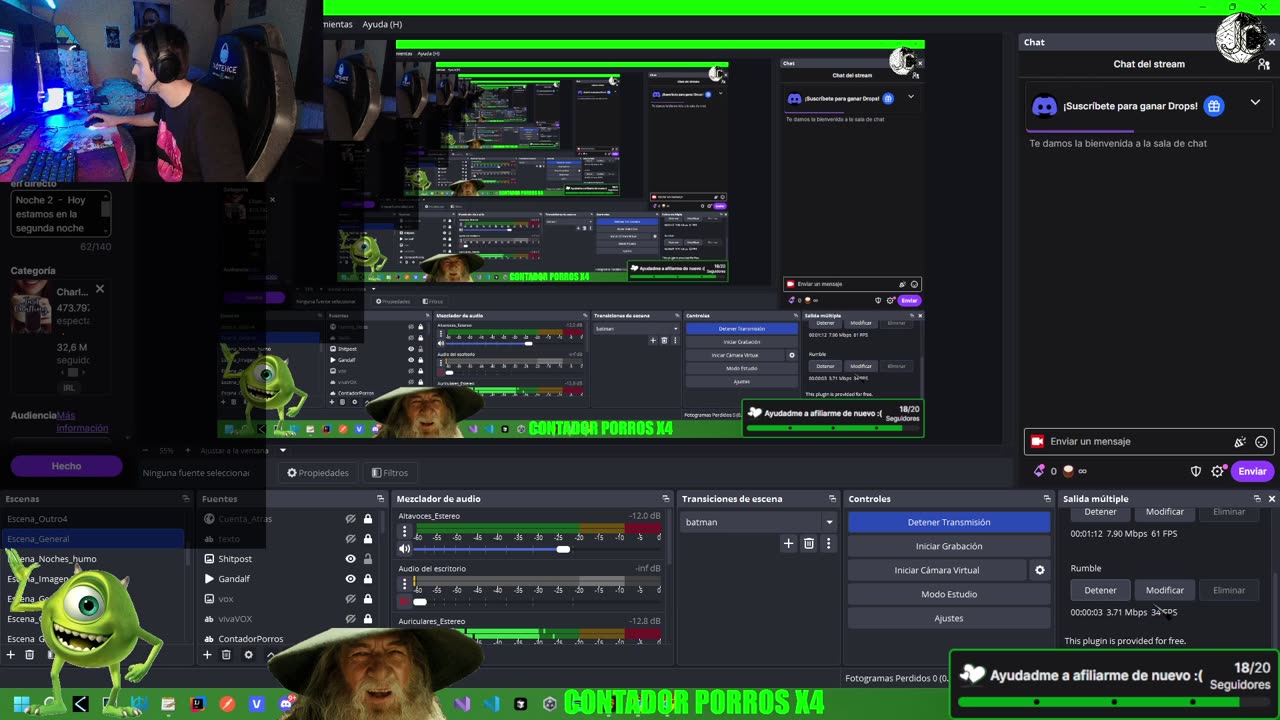Screen dimensions: 1280x720
Task: Open source properties gear in Fuentes toolbar
Action: (x=248, y=655)
